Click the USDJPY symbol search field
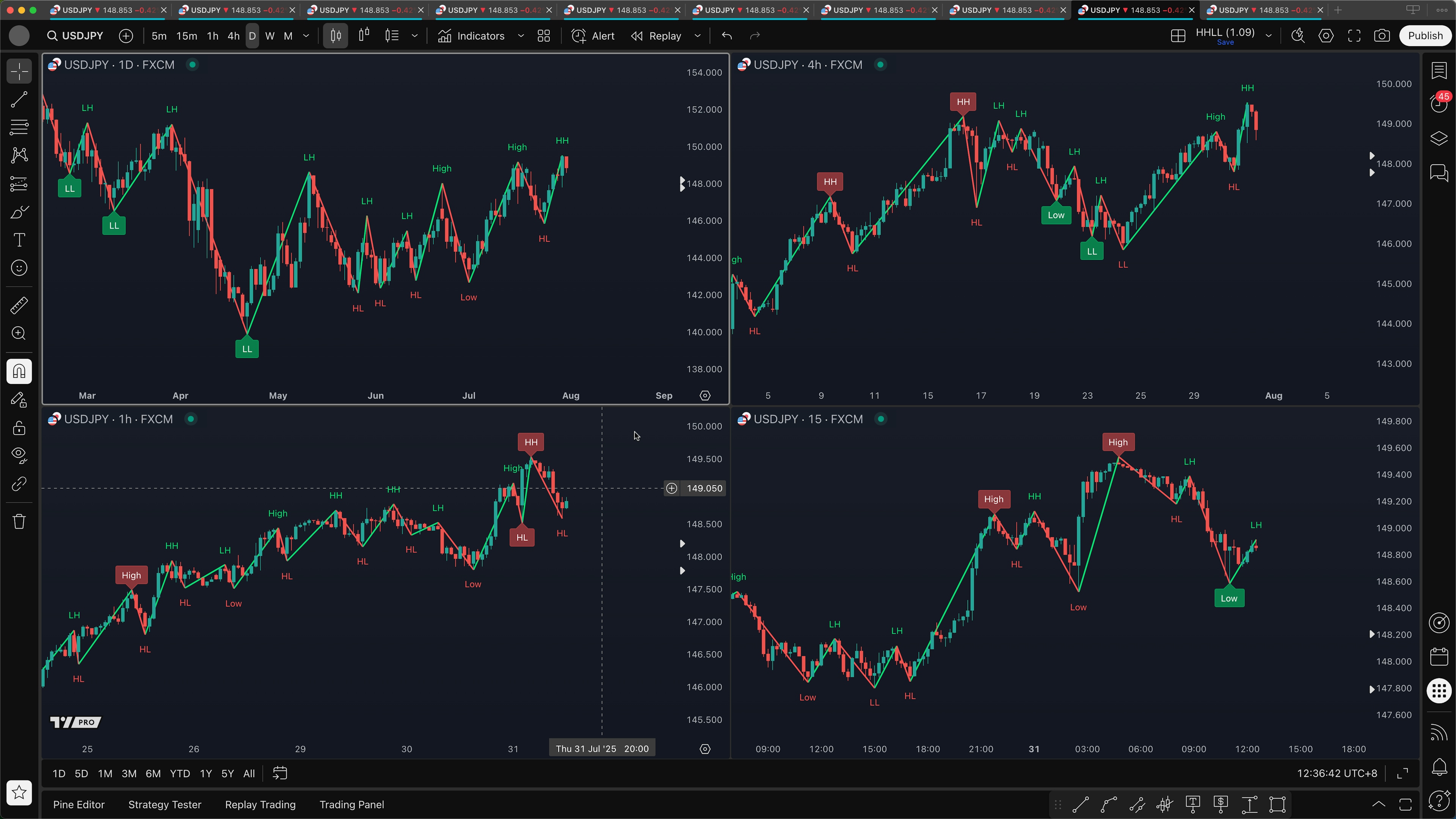Image resolution: width=1456 pixels, height=819 pixels. click(x=76, y=36)
